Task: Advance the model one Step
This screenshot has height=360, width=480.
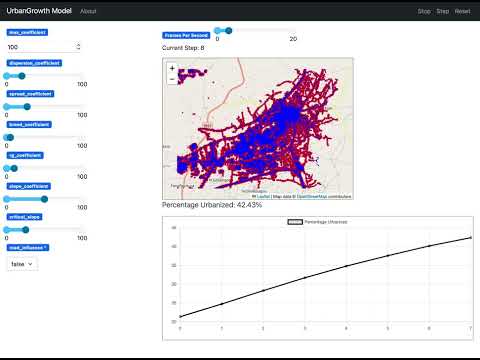Action: [443, 11]
